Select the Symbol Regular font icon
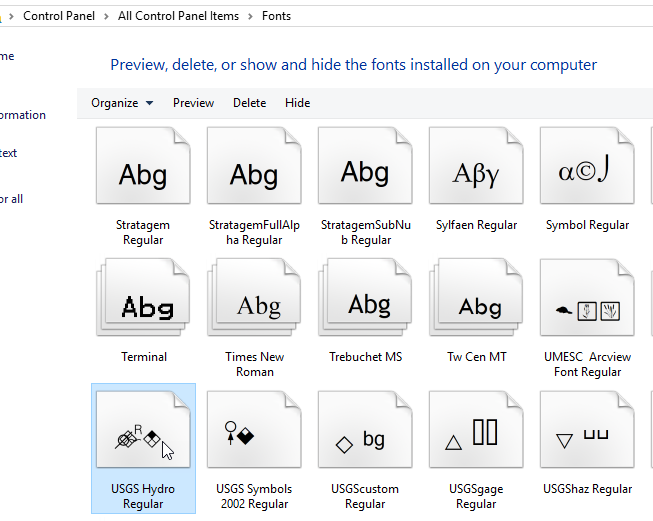The height and width of the screenshot is (521, 653). click(x=587, y=165)
